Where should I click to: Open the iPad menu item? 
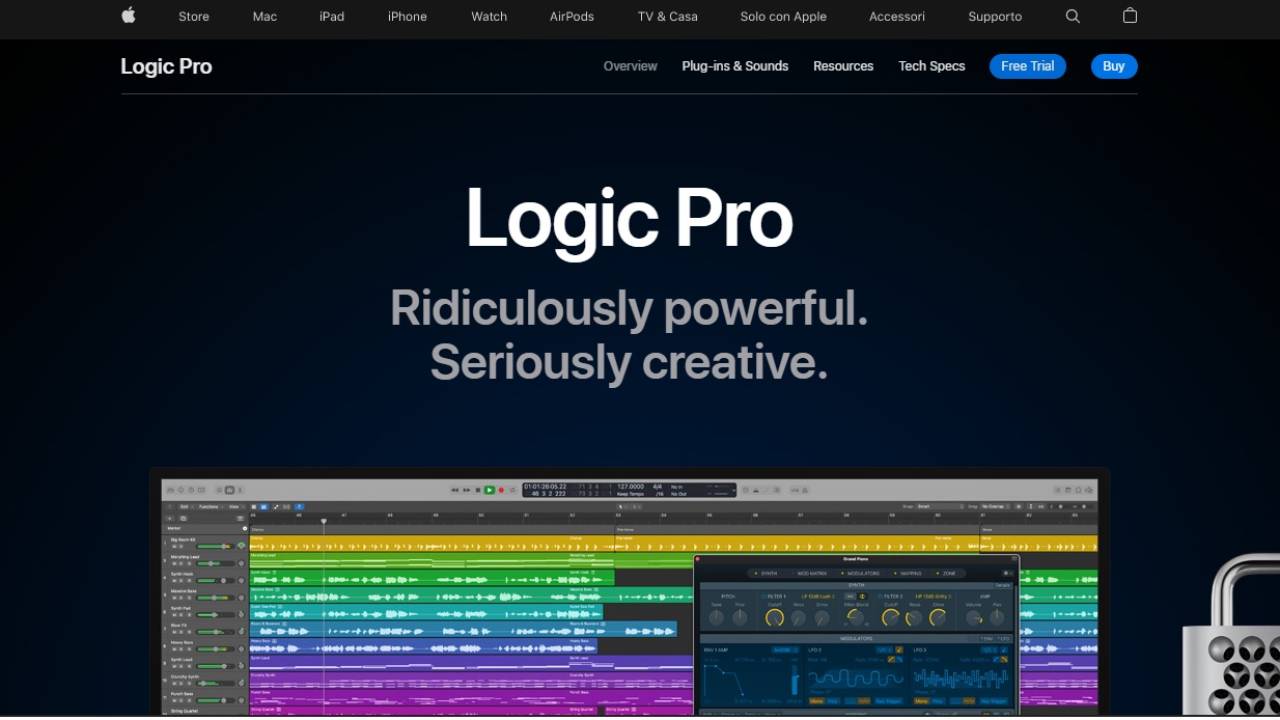[332, 16]
